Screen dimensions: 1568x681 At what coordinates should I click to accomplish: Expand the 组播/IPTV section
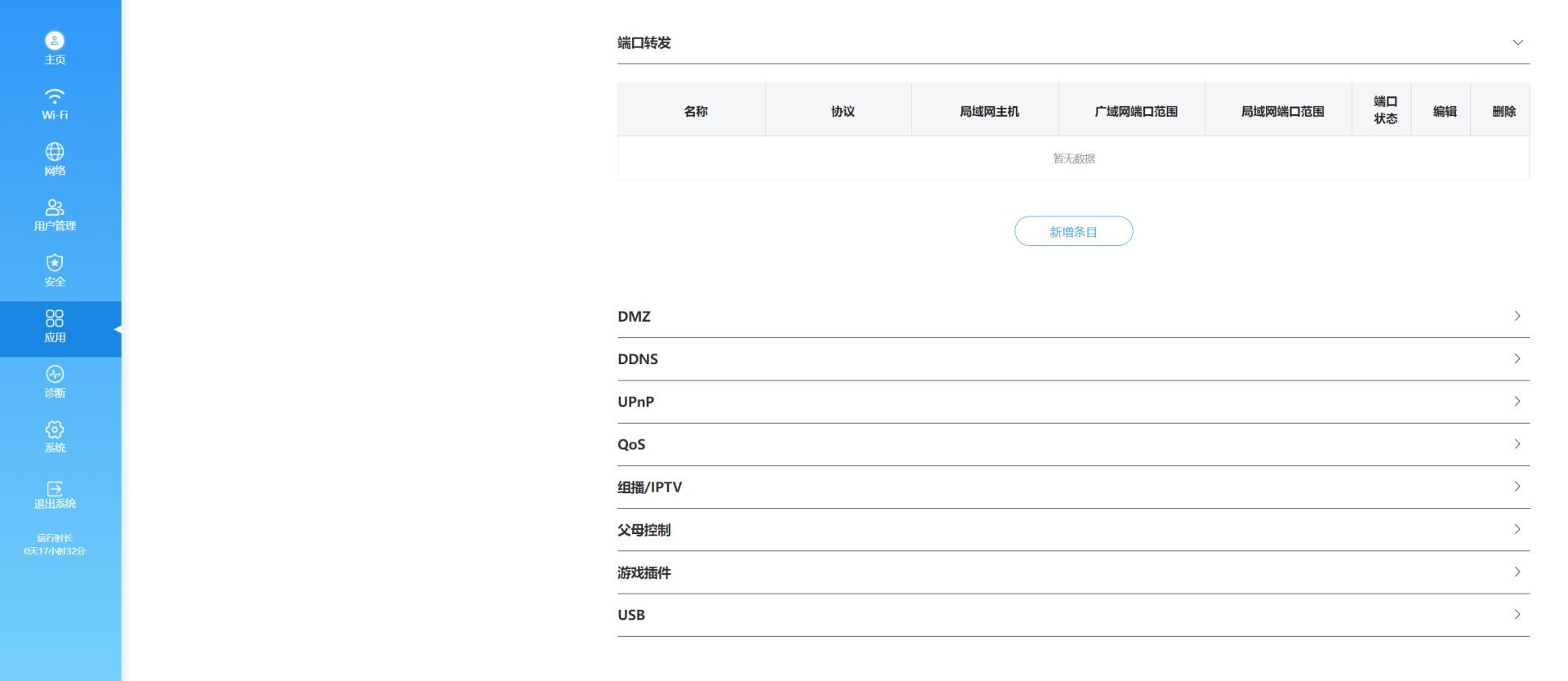[1517, 487]
